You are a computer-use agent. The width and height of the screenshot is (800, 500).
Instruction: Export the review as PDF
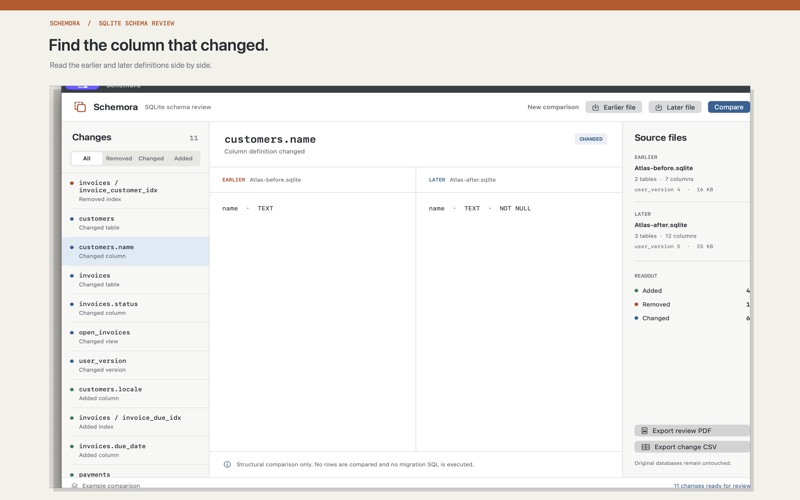pyautogui.click(x=692, y=431)
